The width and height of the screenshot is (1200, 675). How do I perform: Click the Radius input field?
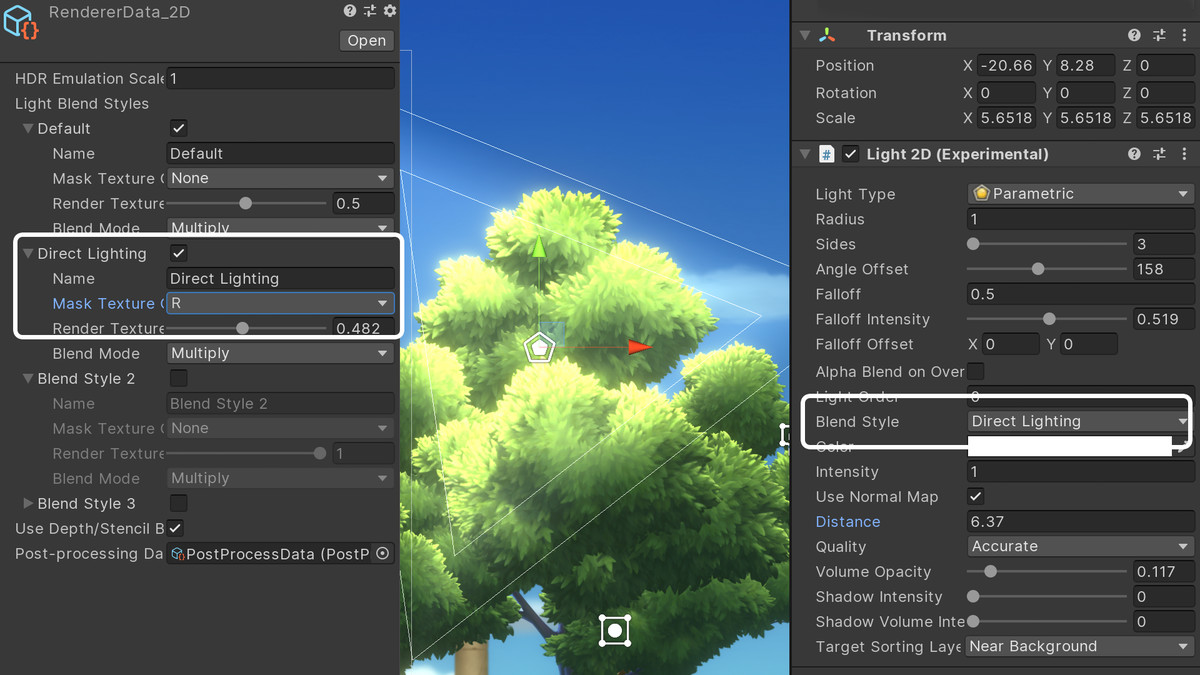[x=1081, y=219]
